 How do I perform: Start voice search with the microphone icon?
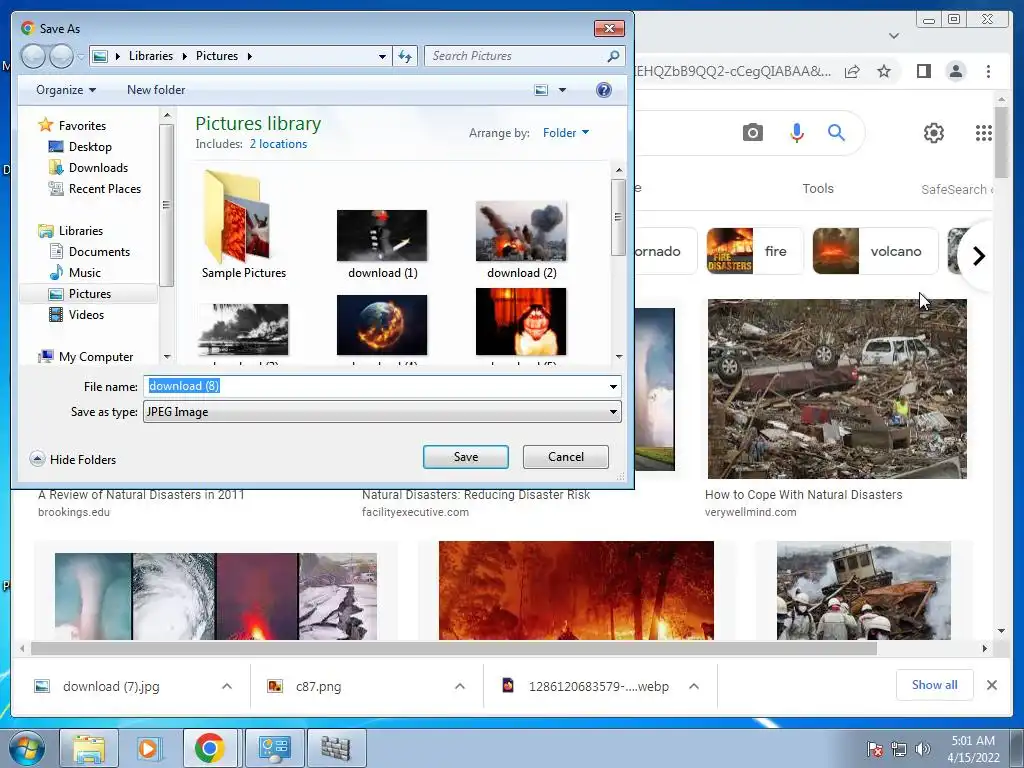(796, 133)
